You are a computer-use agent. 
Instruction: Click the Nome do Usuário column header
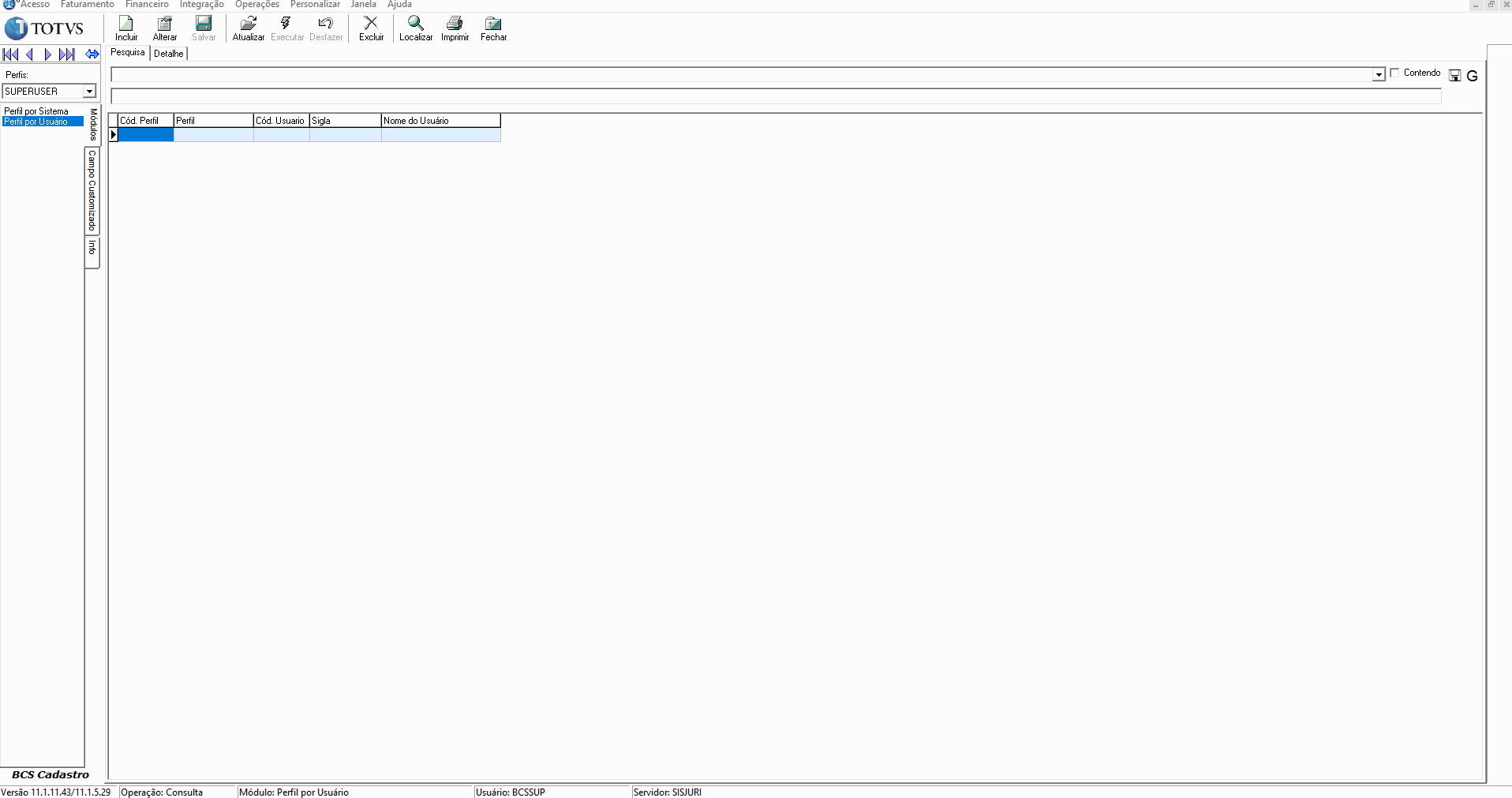[x=441, y=121]
